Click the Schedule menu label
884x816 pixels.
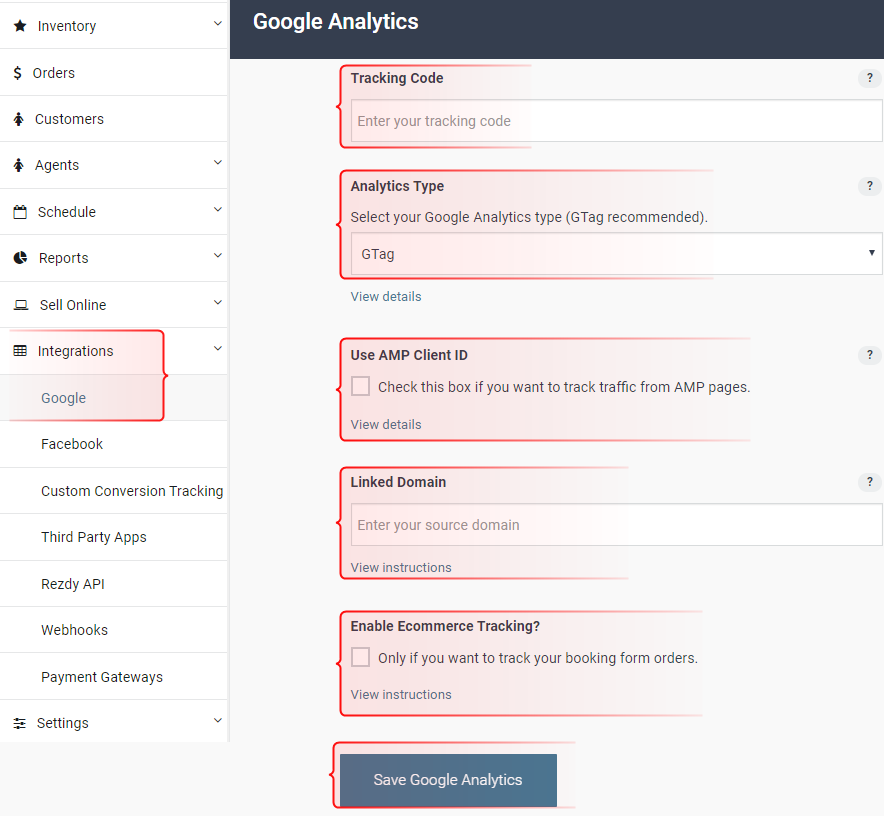(67, 212)
